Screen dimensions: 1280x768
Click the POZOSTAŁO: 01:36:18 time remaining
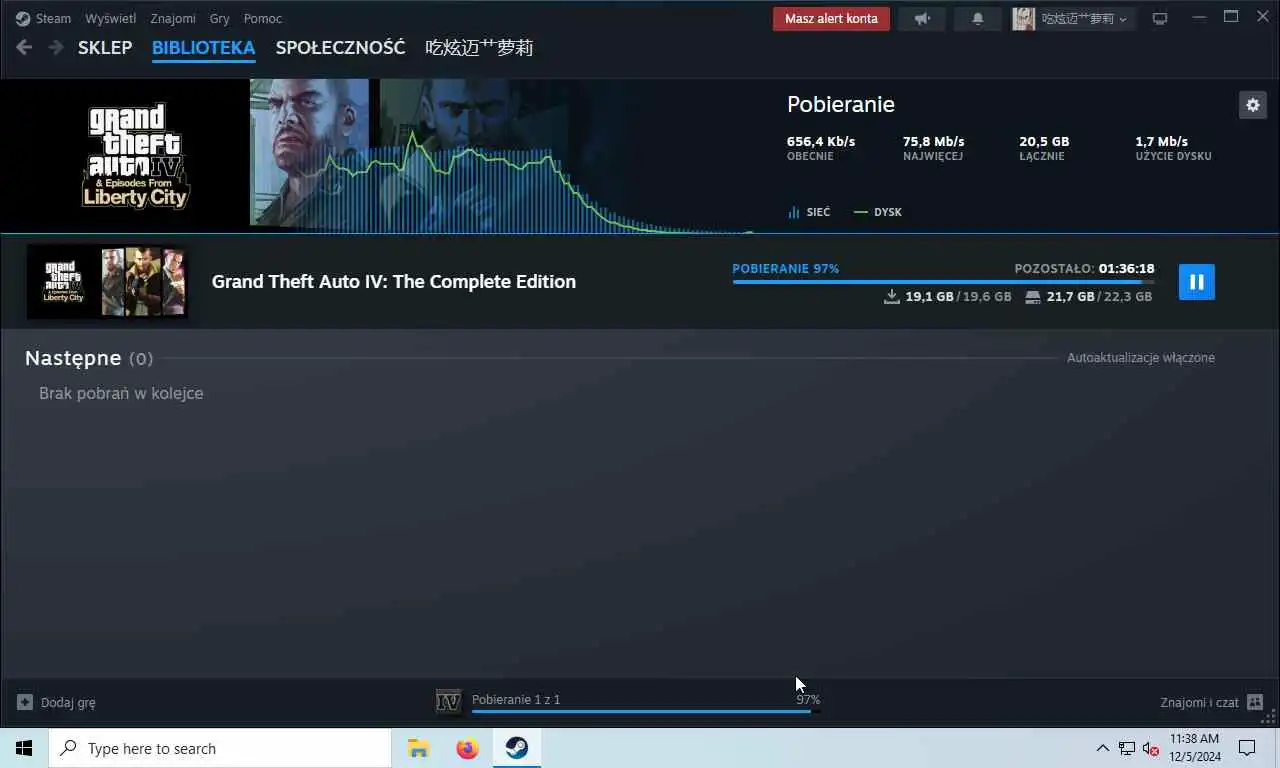click(x=1084, y=268)
